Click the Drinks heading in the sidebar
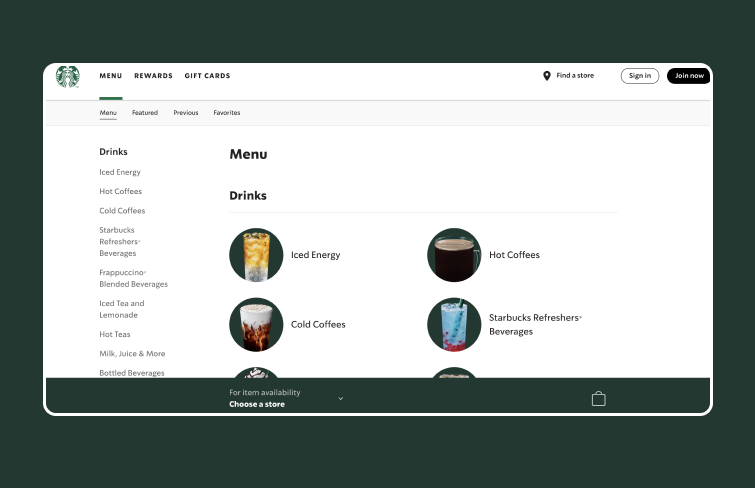The width and height of the screenshot is (755, 488). [x=113, y=151]
